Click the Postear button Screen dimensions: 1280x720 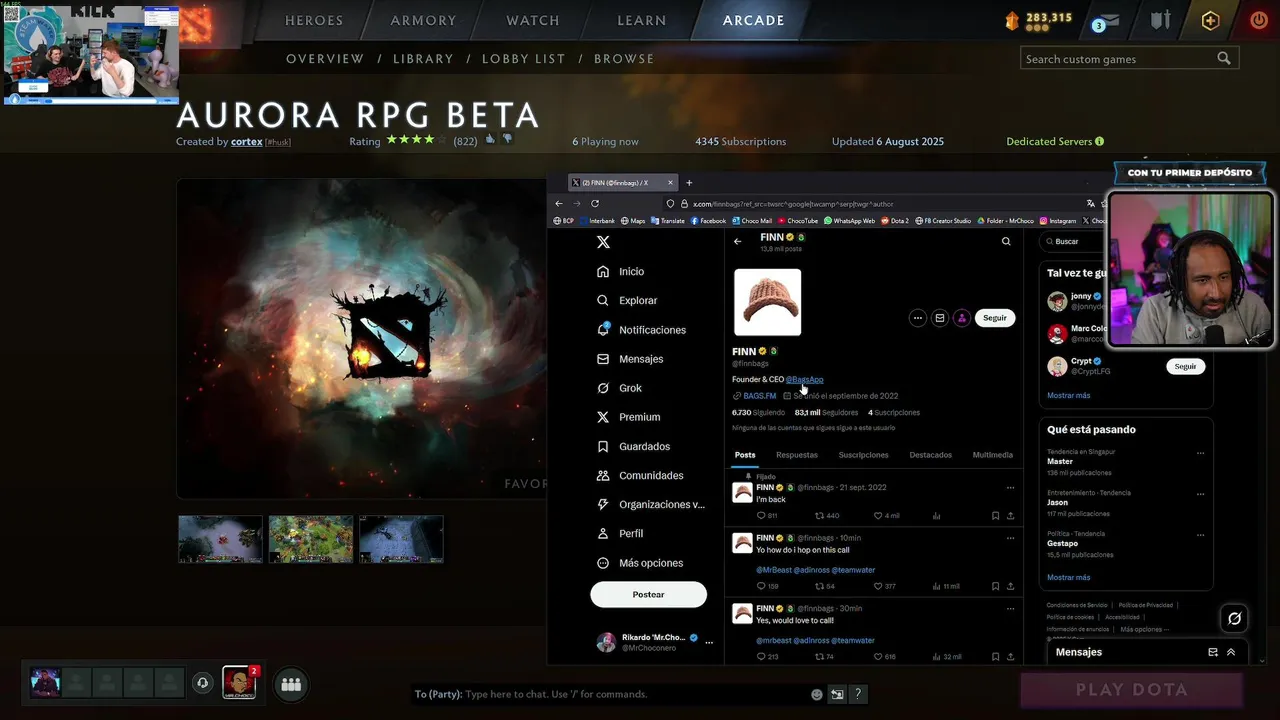[x=648, y=594]
